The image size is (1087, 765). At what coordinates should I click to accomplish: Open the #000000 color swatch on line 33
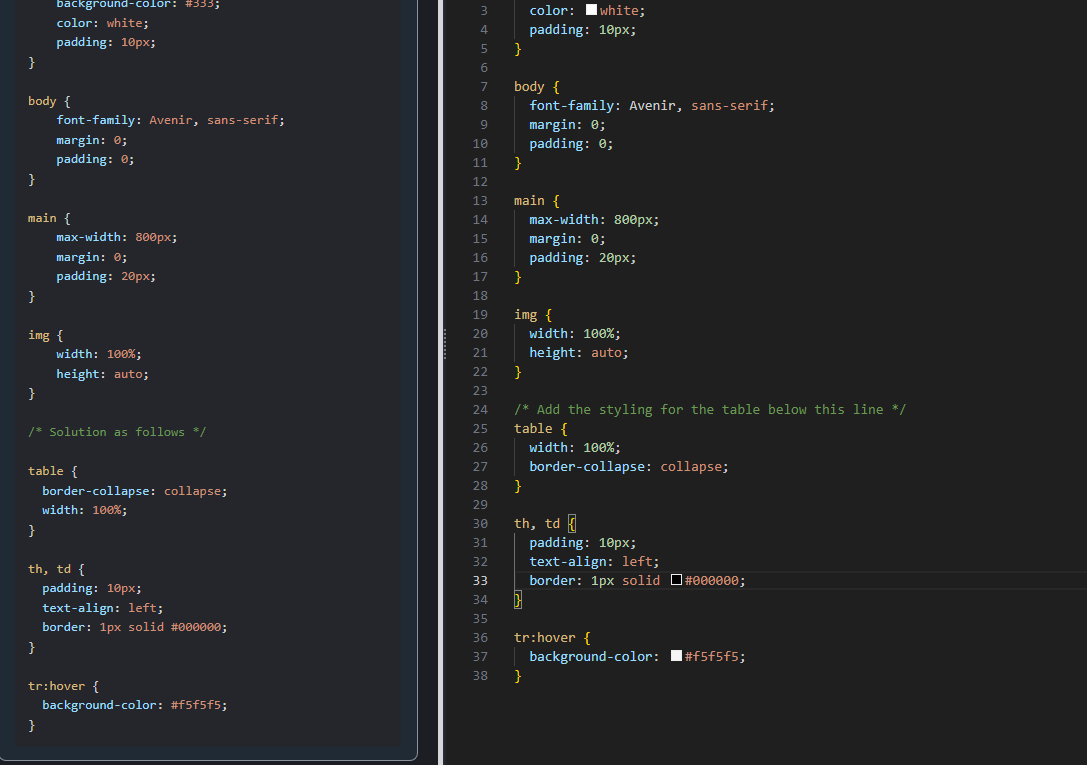coord(677,580)
